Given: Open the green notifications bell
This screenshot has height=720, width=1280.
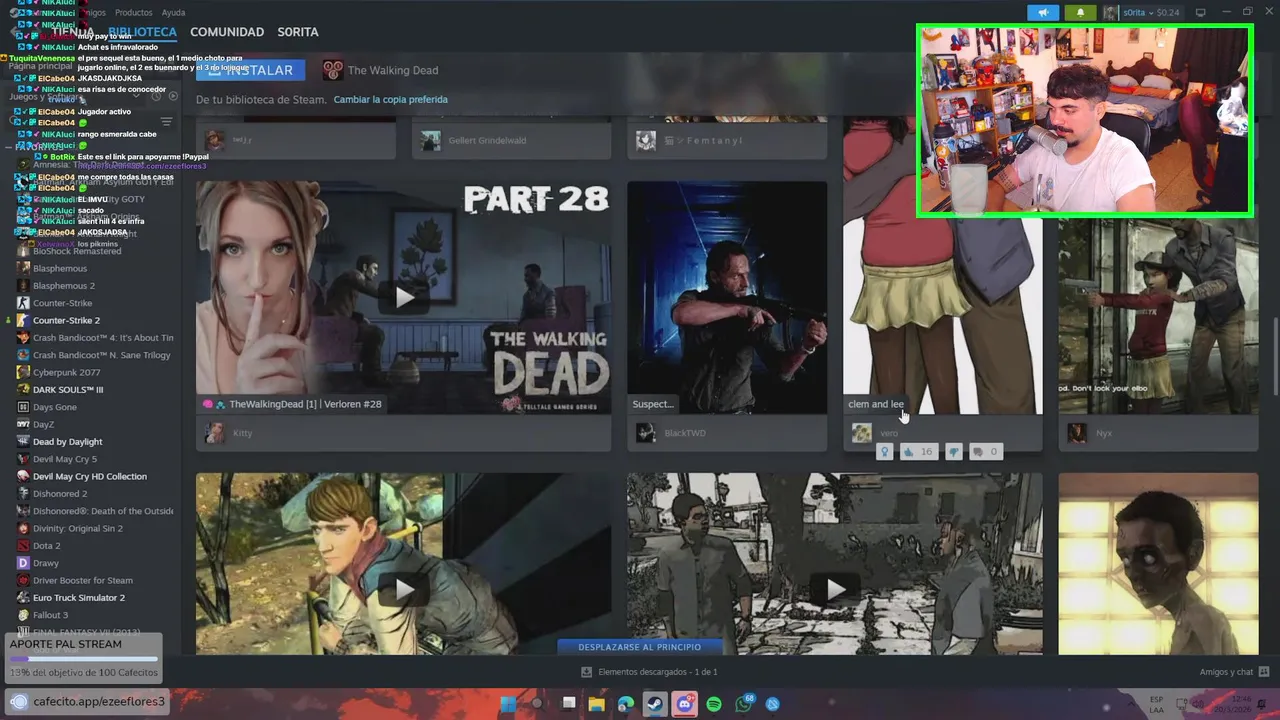Looking at the screenshot, I should pyautogui.click(x=1080, y=13).
